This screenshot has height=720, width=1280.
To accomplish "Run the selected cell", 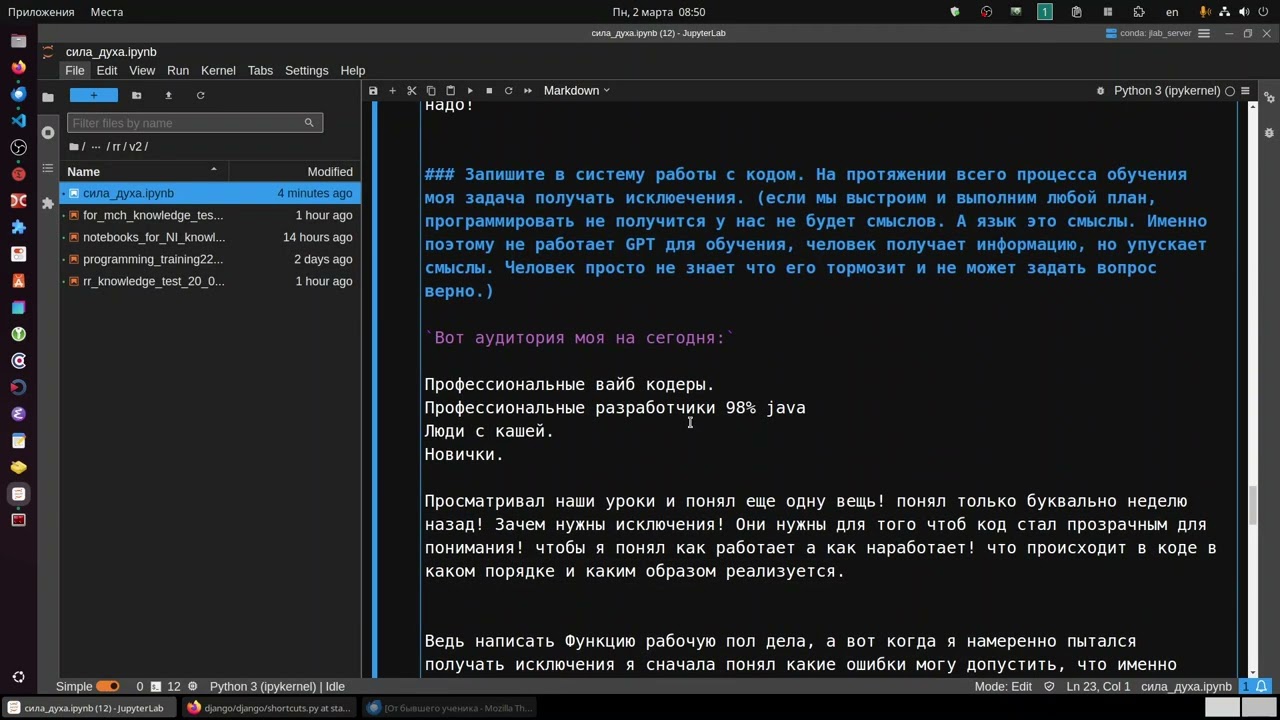I will click(470, 90).
